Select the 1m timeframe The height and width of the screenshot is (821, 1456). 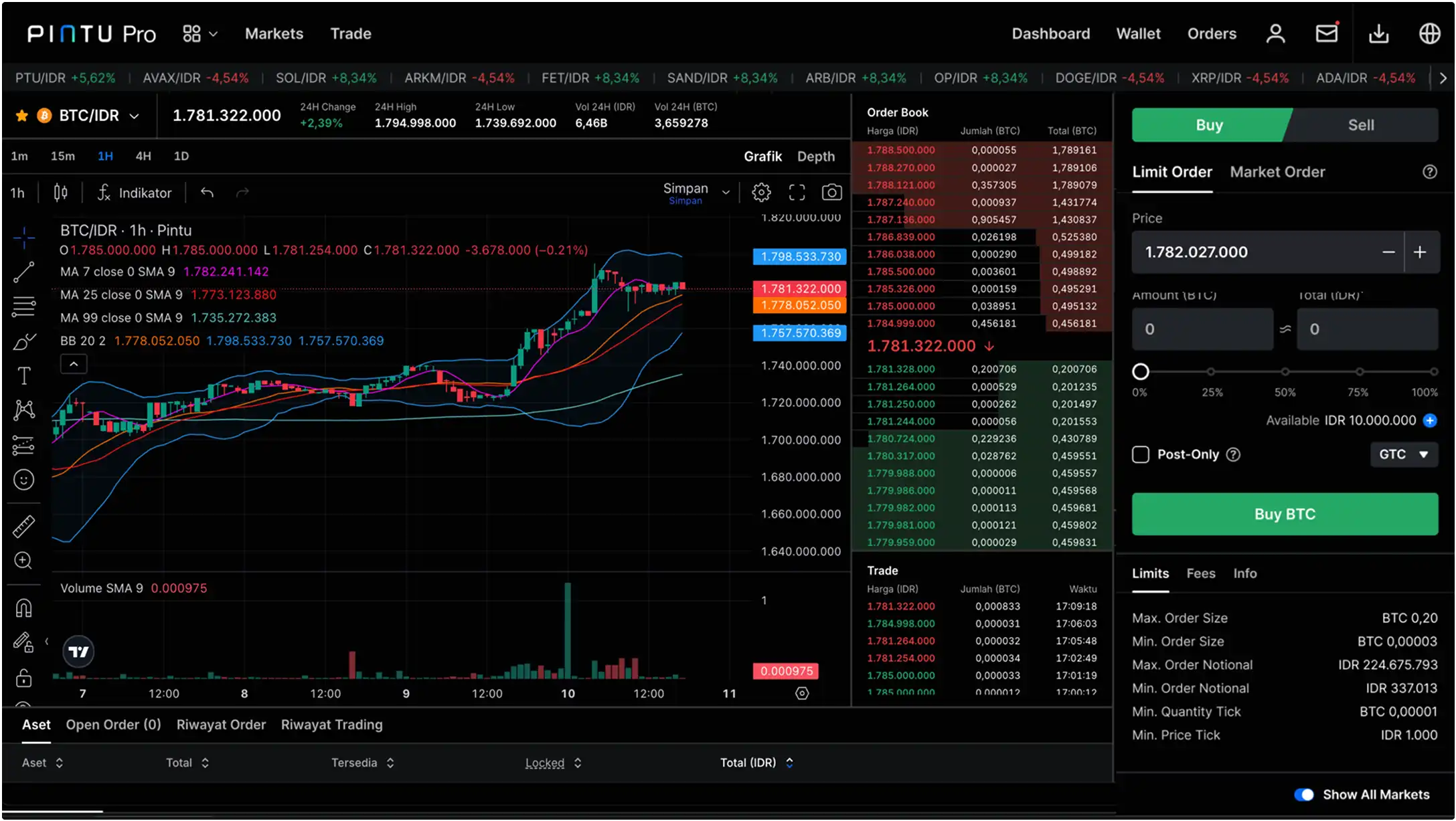[19, 156]
